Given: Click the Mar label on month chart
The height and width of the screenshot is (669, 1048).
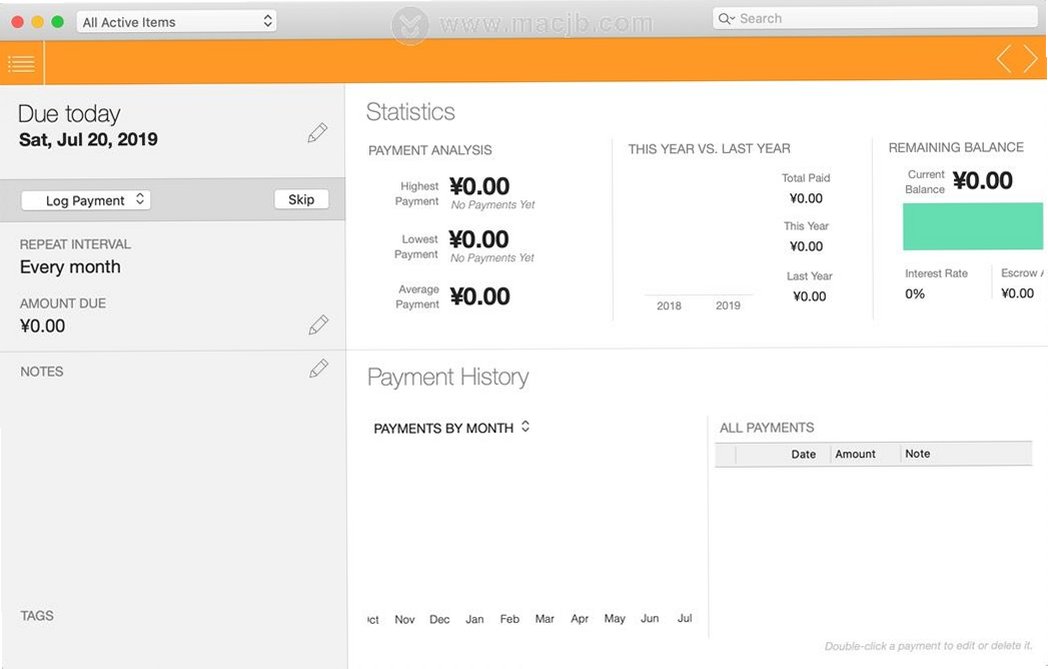Looking at the screenshot, I should point(545,619).
